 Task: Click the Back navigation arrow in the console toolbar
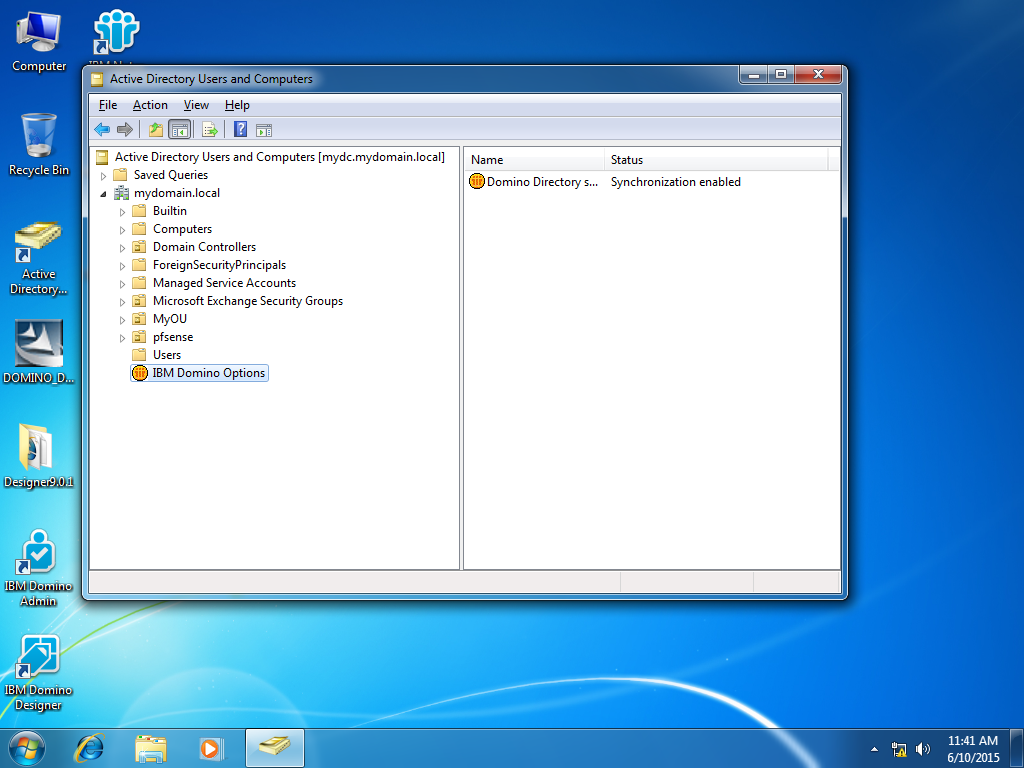100,129
